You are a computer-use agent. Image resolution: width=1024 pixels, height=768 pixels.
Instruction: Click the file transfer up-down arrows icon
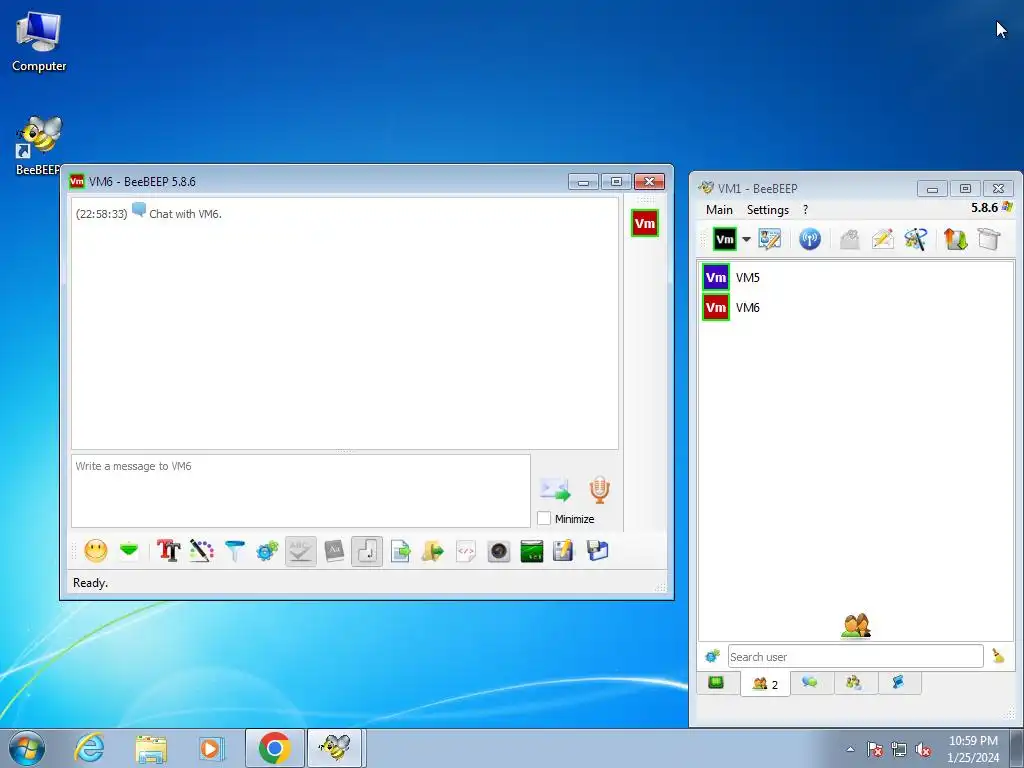pyautogui.click(x=955, y=239)
